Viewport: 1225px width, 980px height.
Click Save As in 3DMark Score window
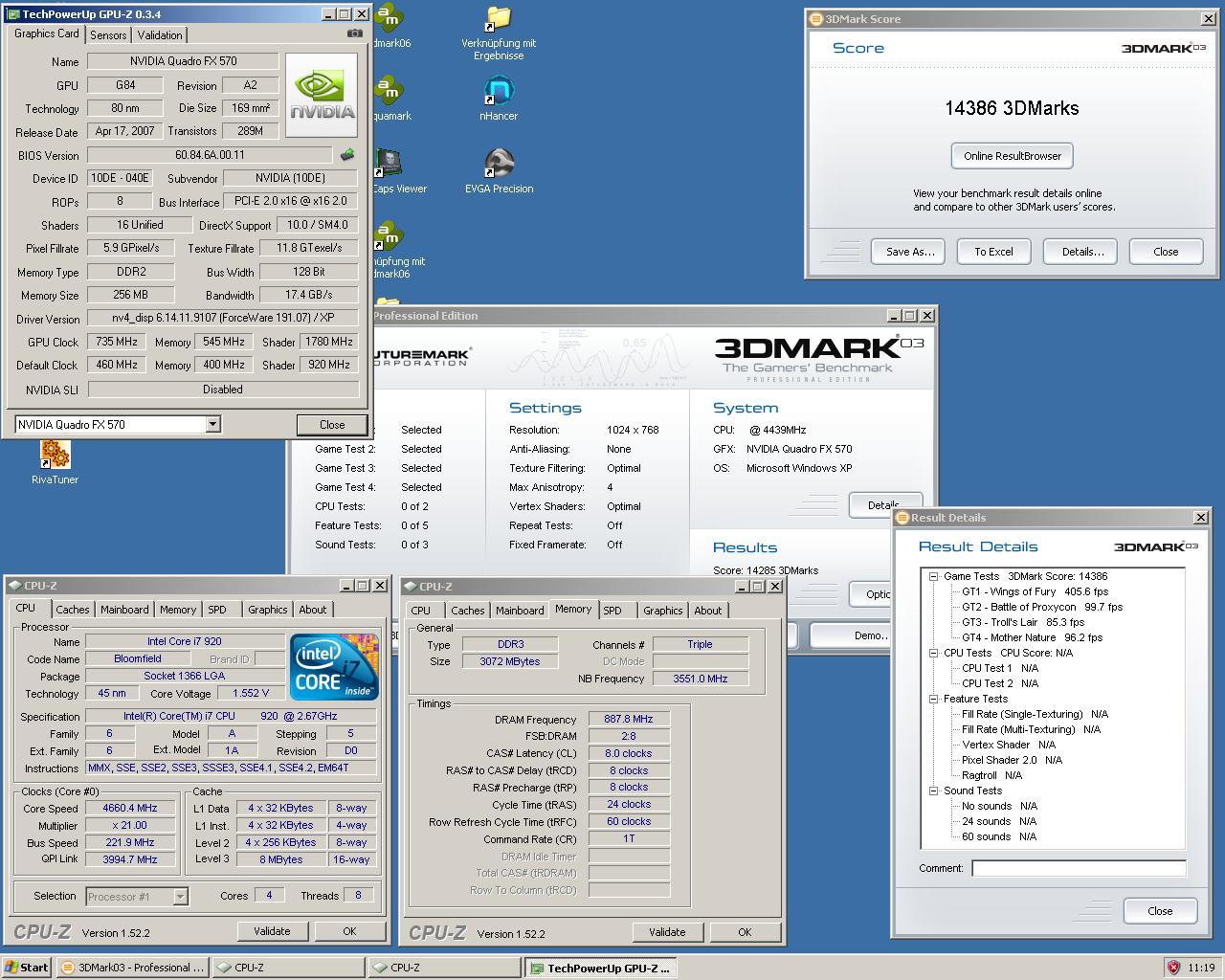pyautogui.click(x=908, y=252)
